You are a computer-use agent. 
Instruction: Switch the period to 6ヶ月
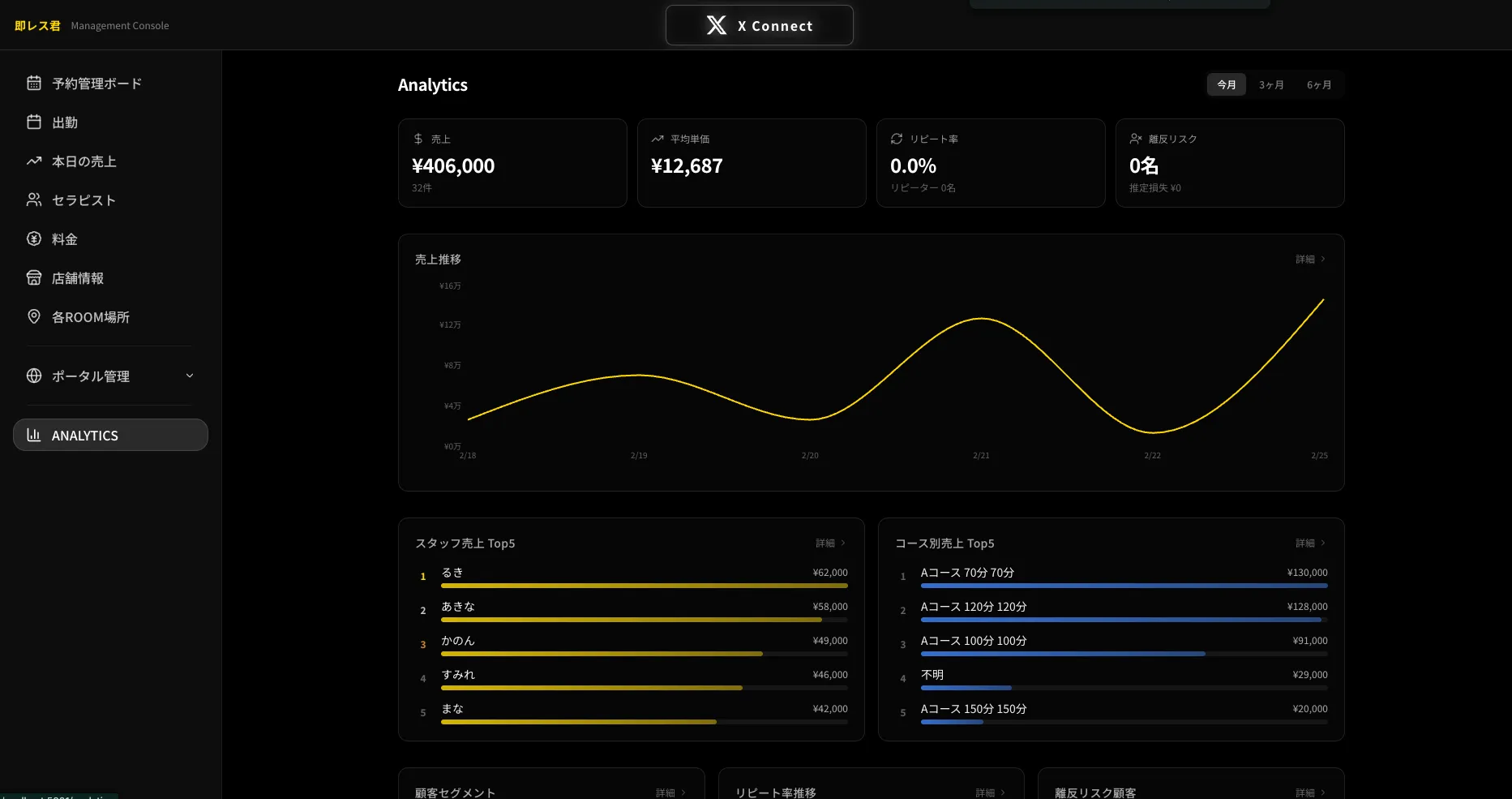(1318, 85)
